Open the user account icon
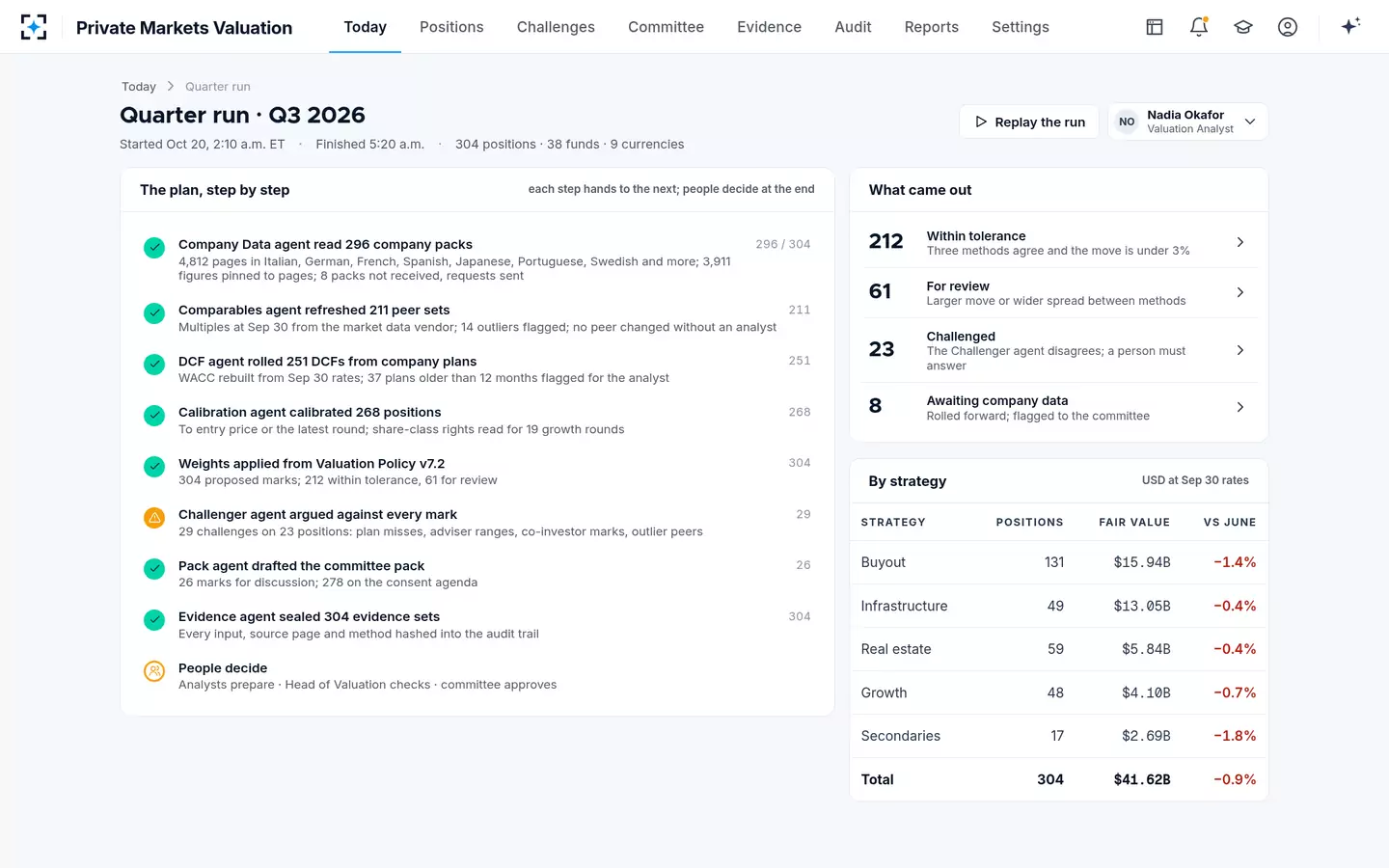This screenshot has width=1389, height=868. click(1288, 27)
